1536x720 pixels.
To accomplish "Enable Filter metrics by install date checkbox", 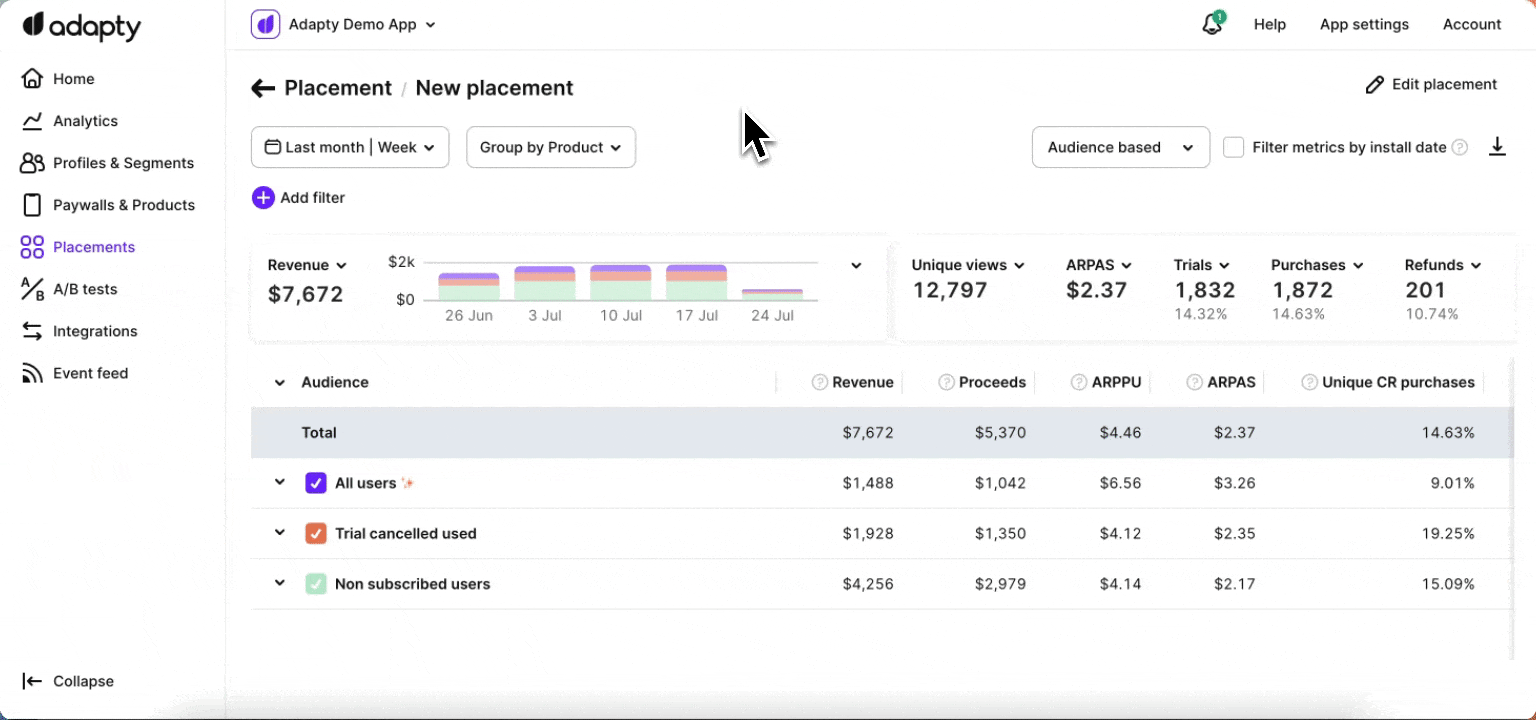I will coord(1234,147).
